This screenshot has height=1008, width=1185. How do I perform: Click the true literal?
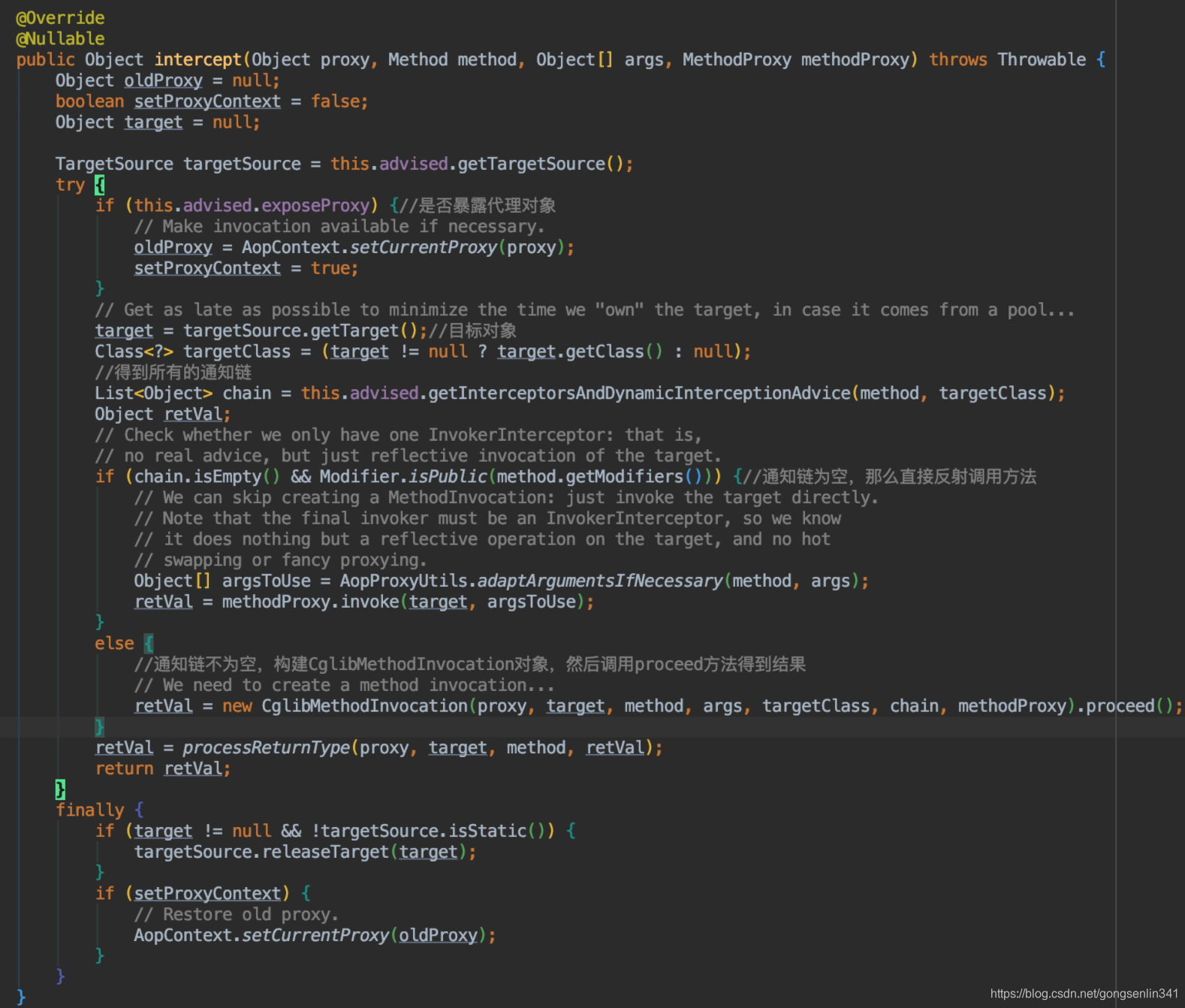pos(330,268)
